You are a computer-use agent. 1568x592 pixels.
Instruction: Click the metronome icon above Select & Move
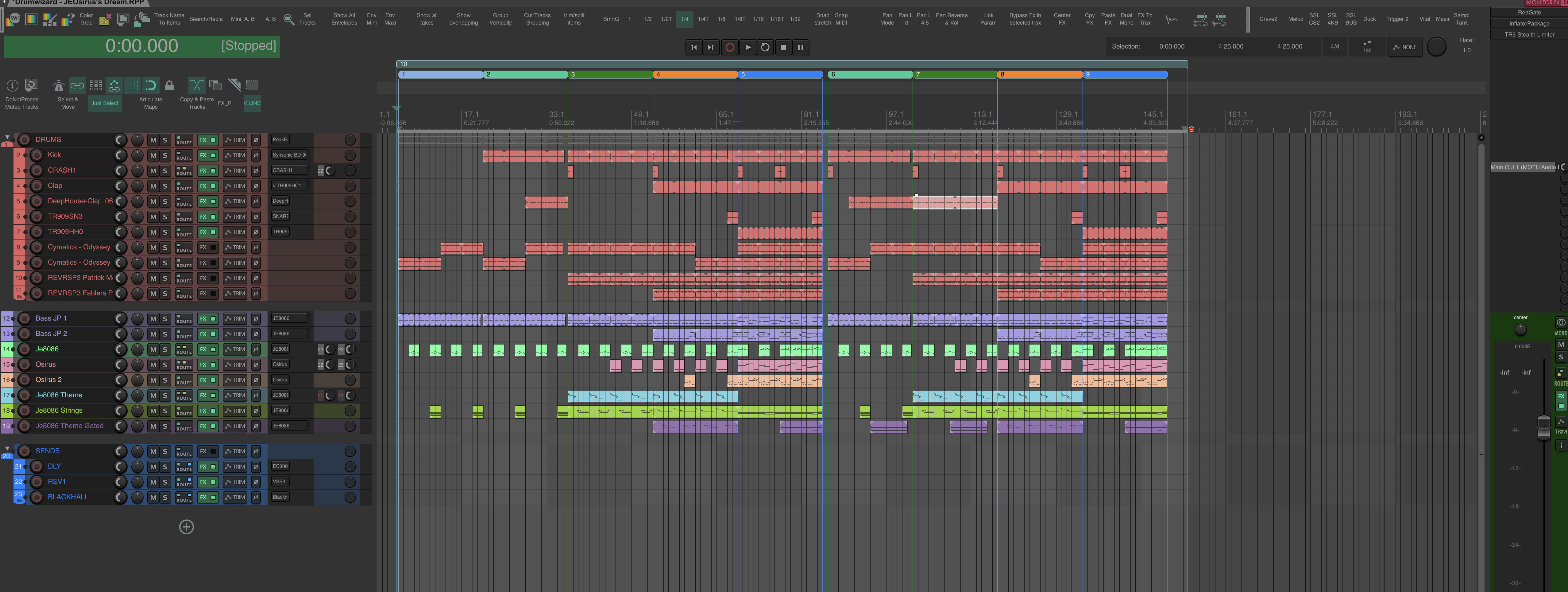(58, 86)
